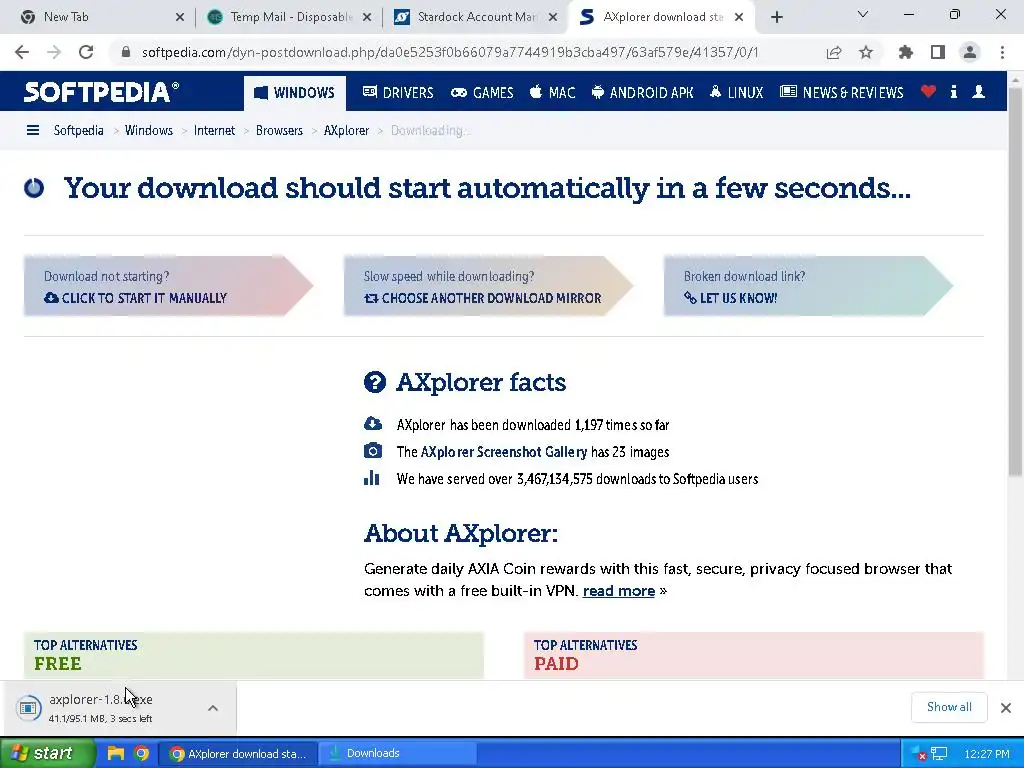Open the tab search chevron

[x=863, y=14]
